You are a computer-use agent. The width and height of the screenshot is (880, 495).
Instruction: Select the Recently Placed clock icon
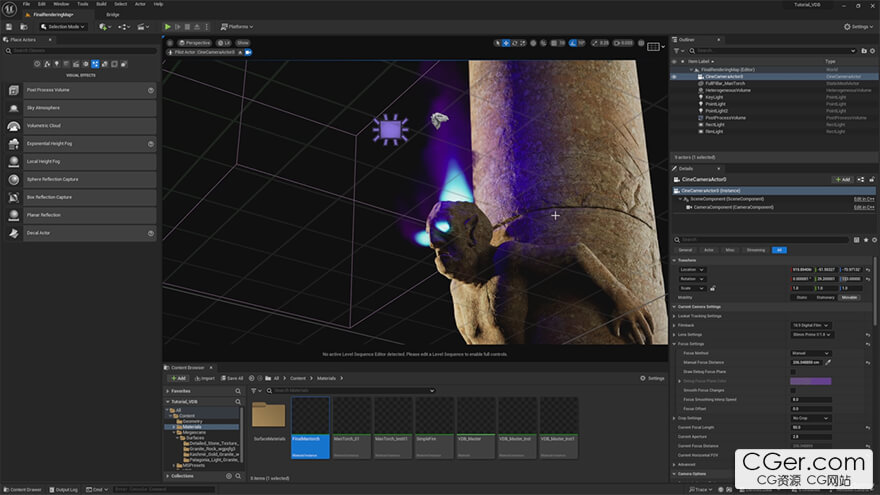coord(37,64)
